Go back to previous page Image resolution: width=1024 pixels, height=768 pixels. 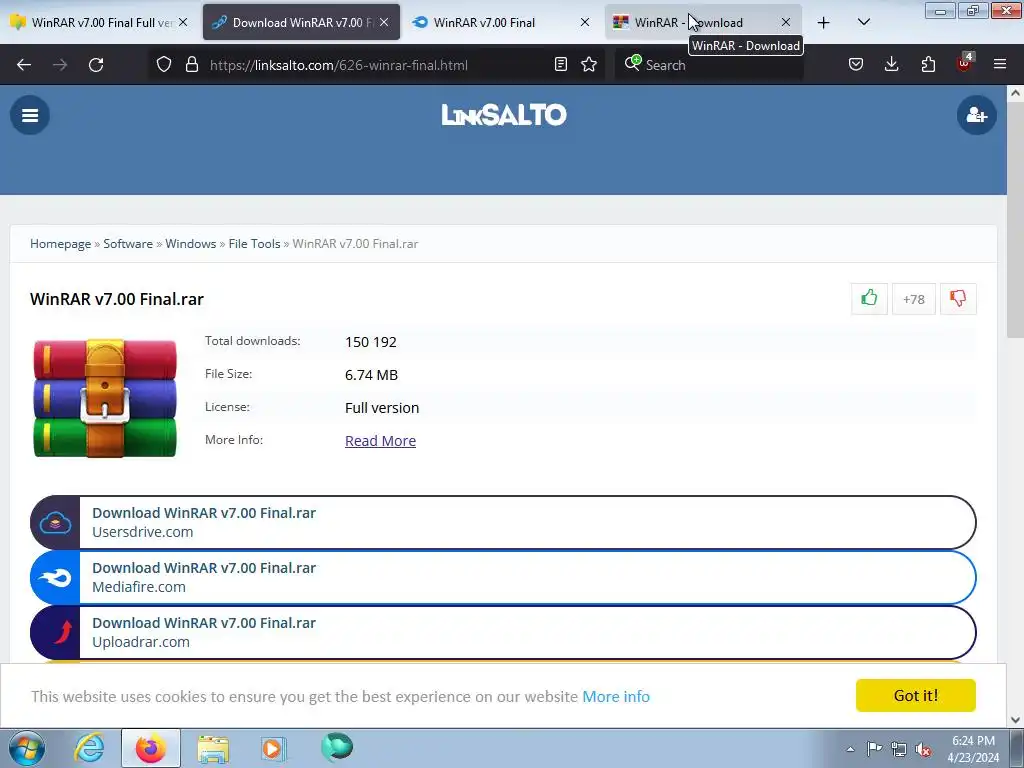click(24, 65)
